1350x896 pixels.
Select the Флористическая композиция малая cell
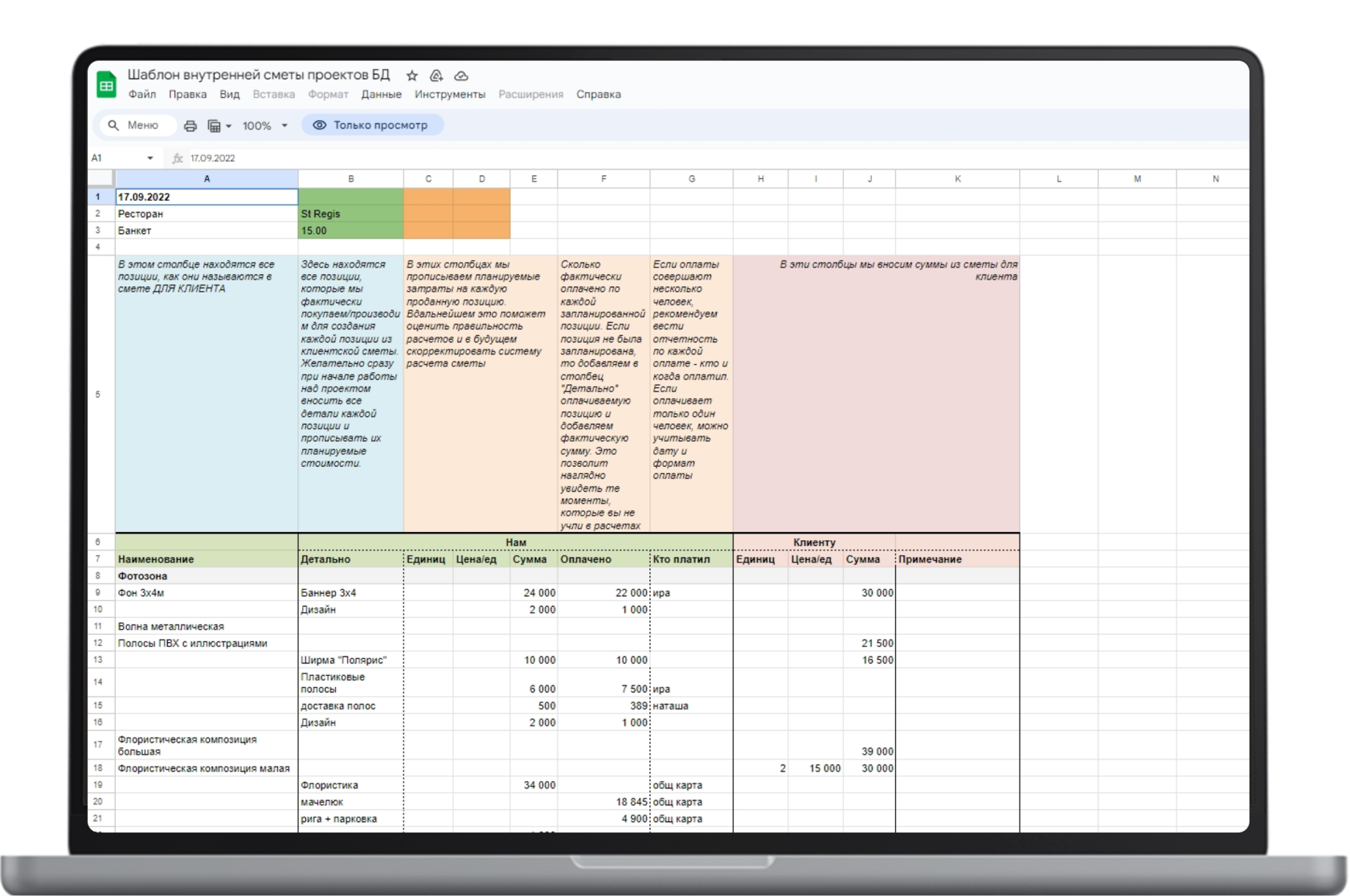point(207,768)
